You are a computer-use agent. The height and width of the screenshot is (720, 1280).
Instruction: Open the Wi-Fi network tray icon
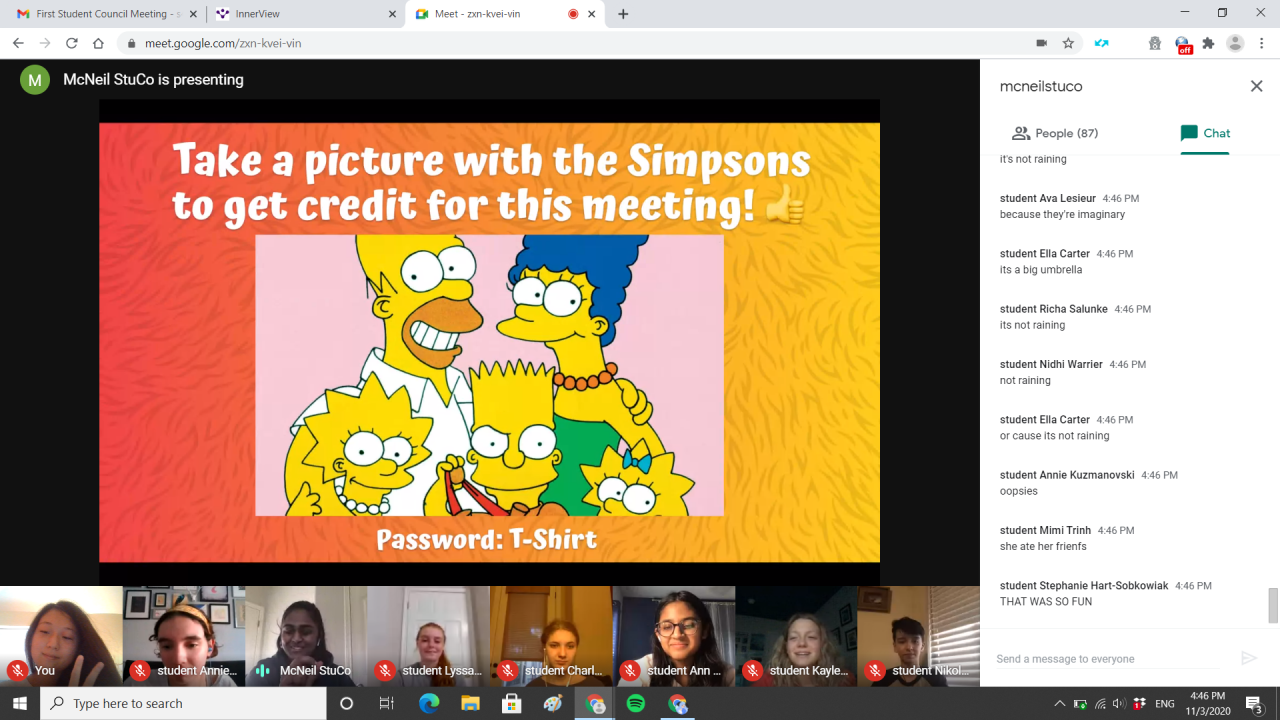pos(1100,704)
